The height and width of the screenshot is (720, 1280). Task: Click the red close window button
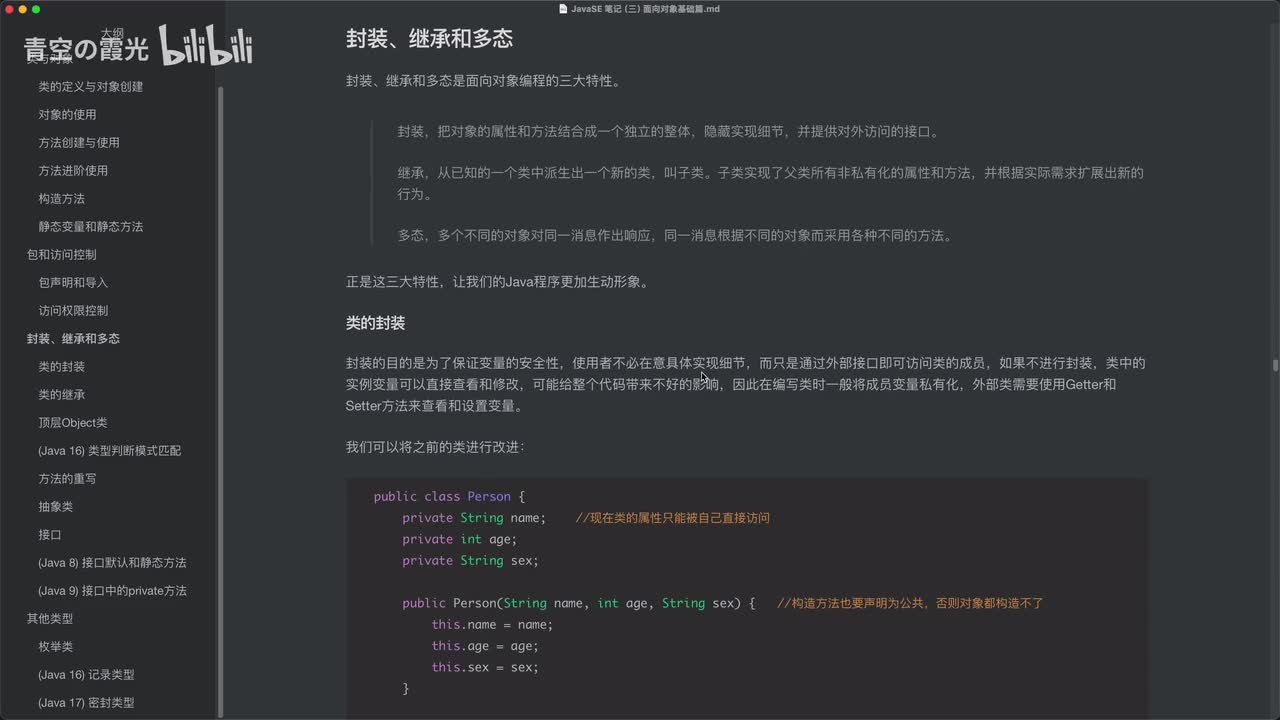(8, 9)
